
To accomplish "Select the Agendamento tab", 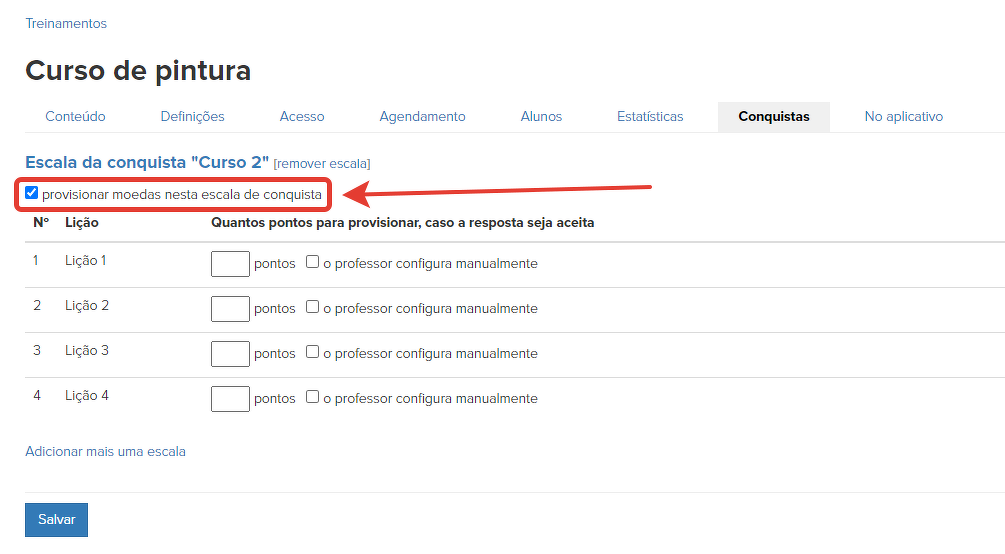I will point(422,117).
